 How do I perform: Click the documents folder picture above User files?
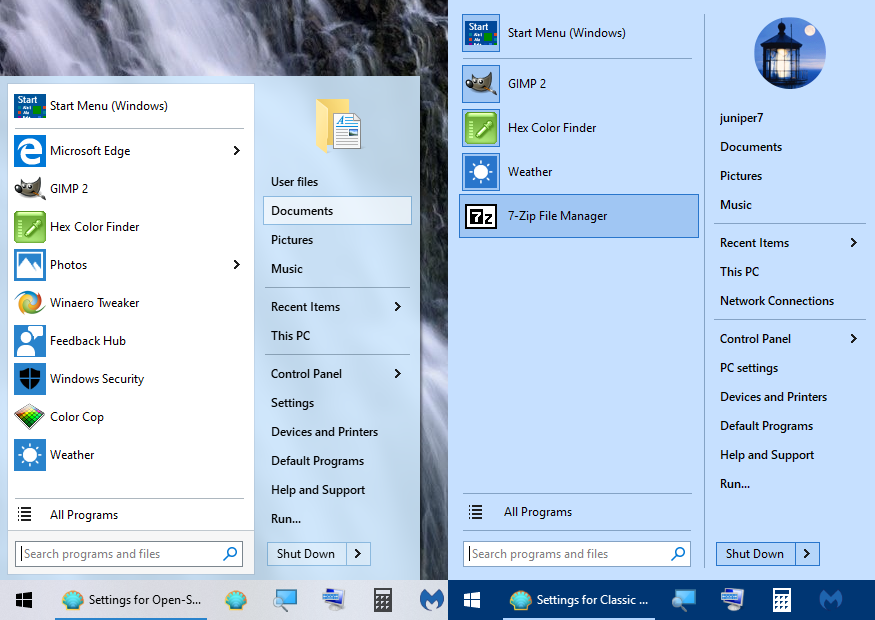[338, 125]
